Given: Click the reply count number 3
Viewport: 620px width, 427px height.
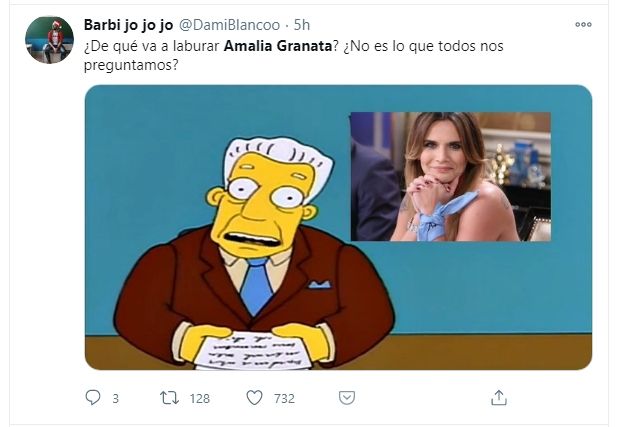Looking at the screenshot, I should coord(115,398).
